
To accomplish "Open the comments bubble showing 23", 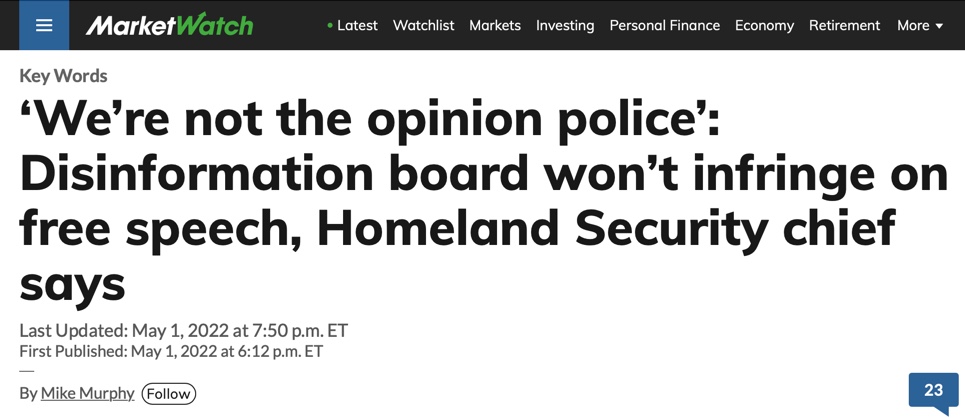I will (x=933, y=392).
